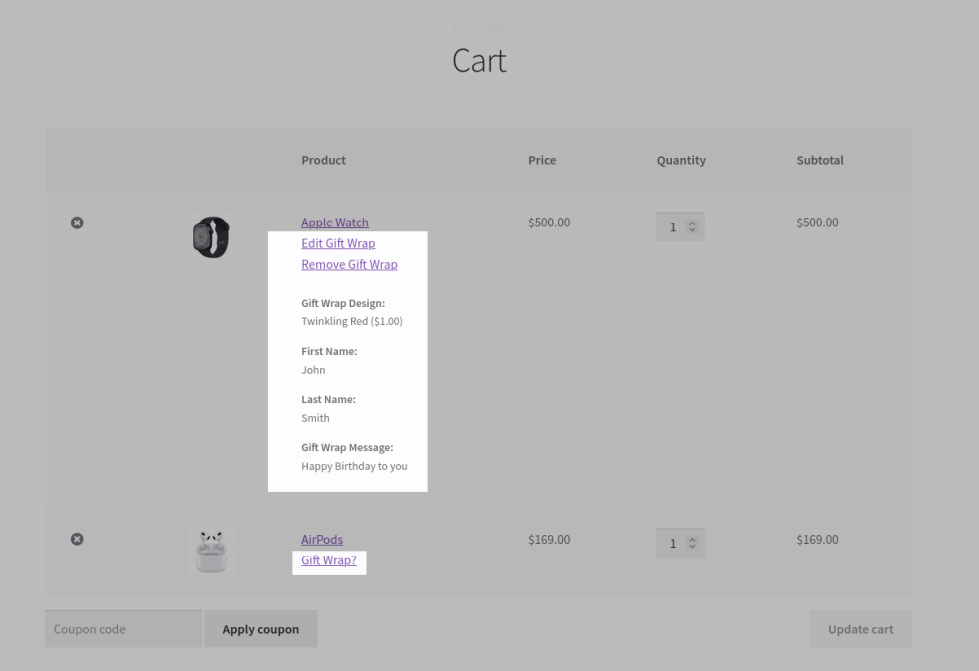
Task: Click the Product column header
Action: tap(323, 160)
